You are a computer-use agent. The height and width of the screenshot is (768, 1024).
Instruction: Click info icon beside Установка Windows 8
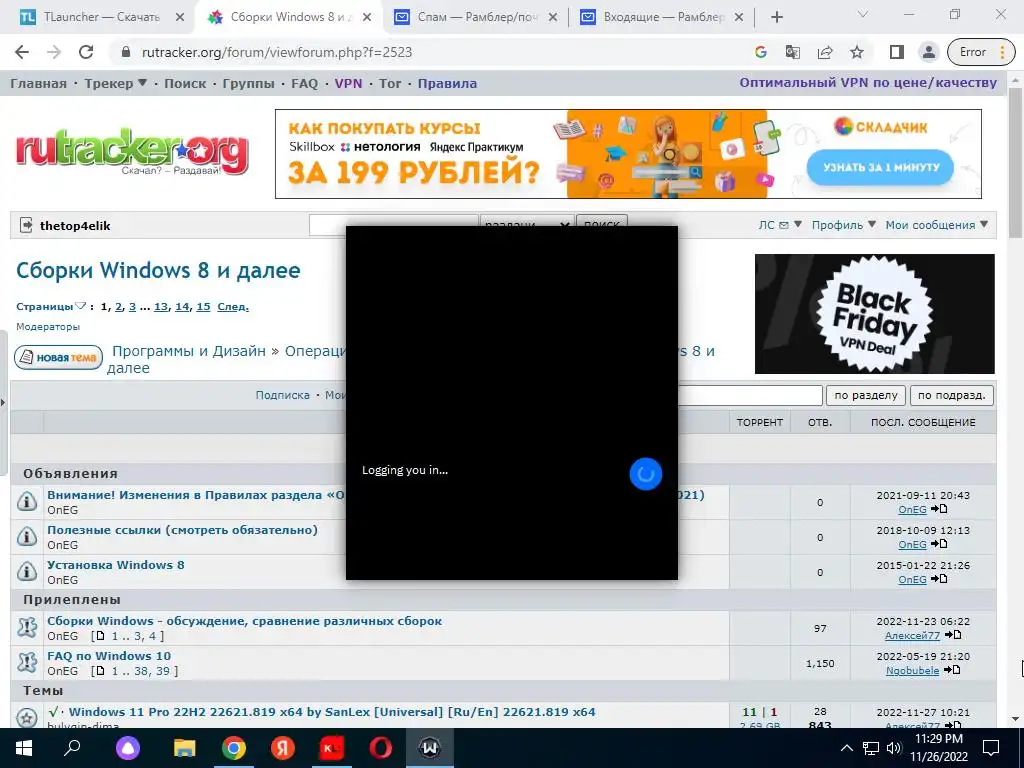coord(27,572)
